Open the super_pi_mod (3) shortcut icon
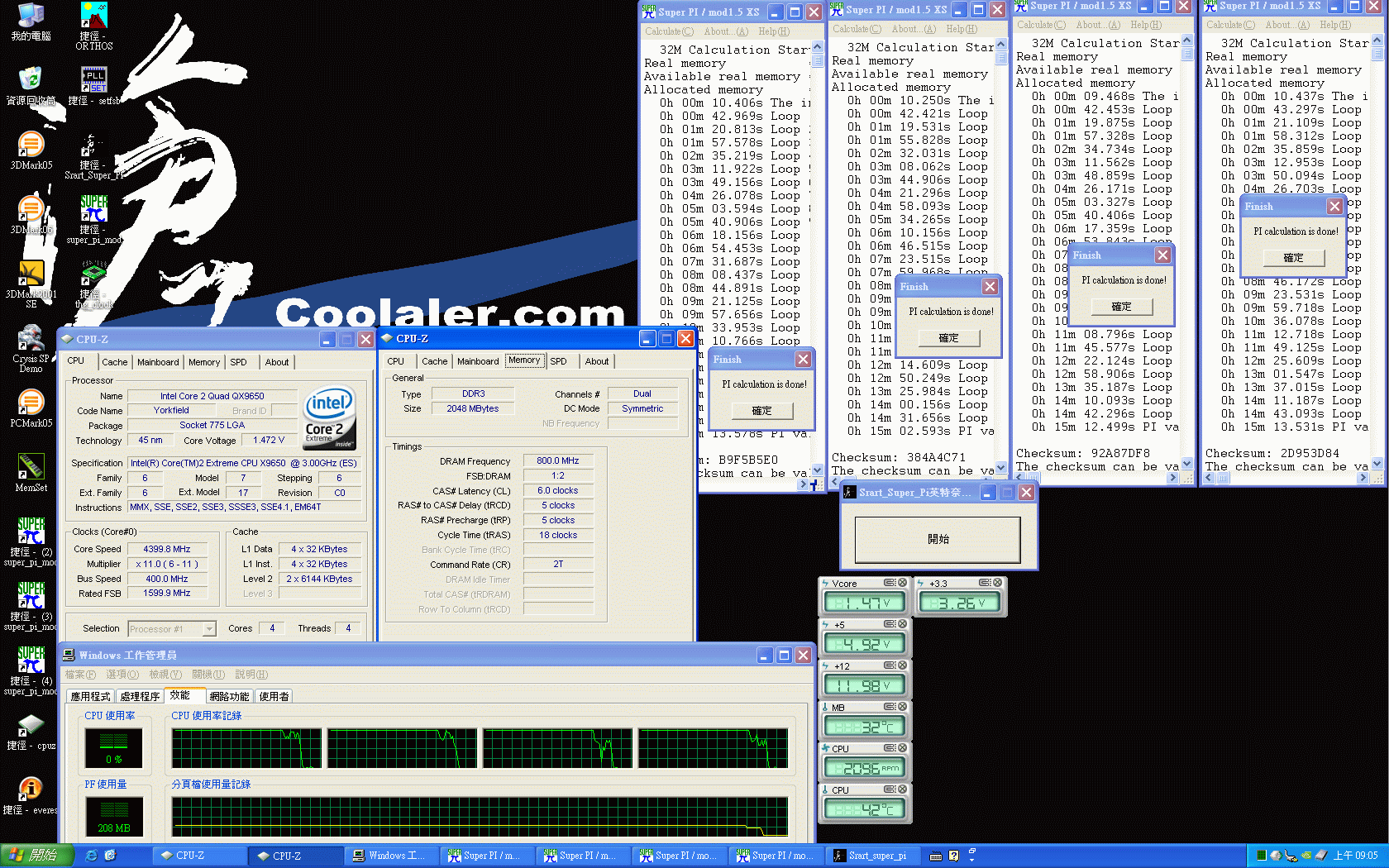 pos(31,606)
